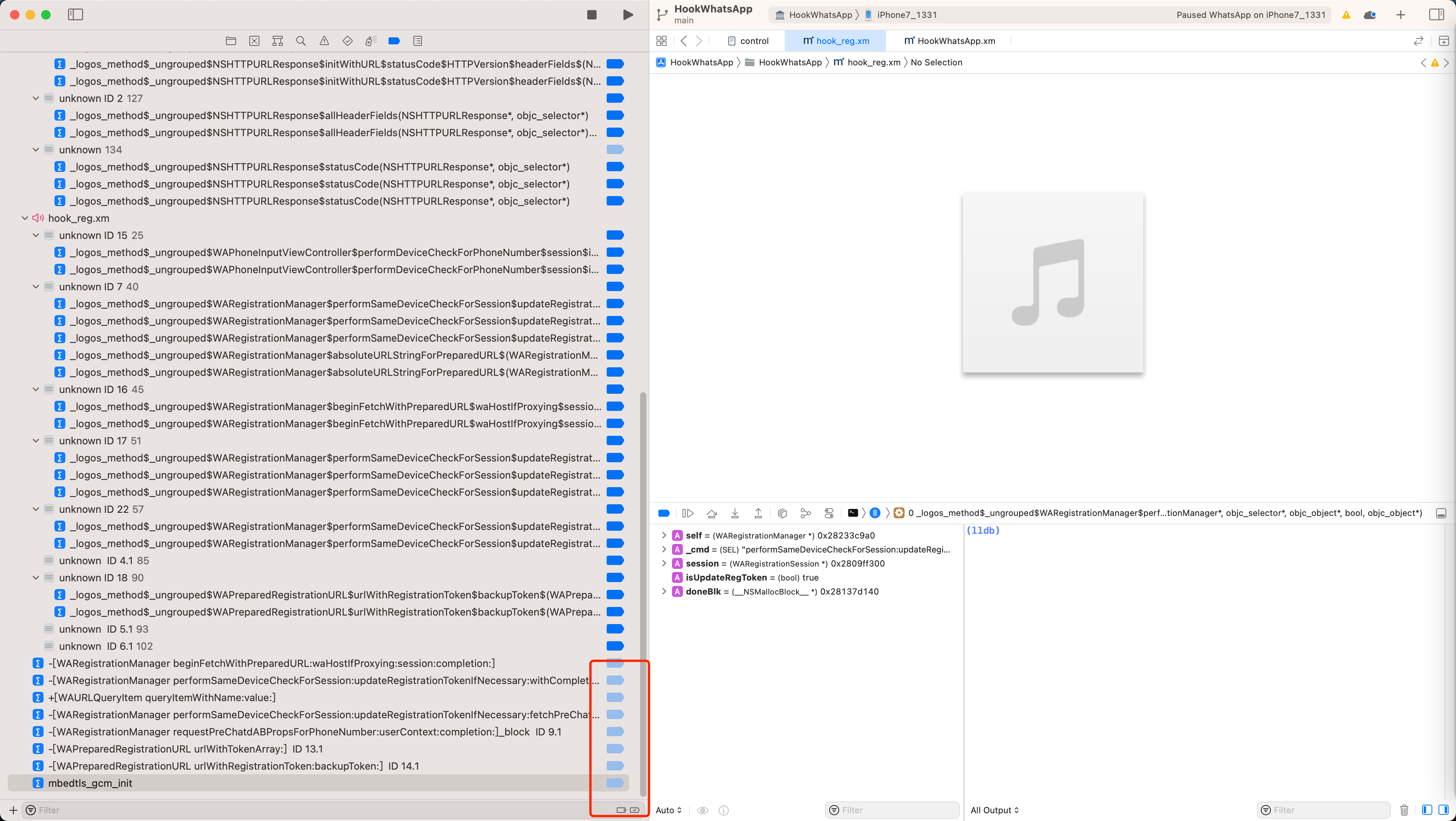This screenshot has width=1456, height=821.
Task: Click the Xcode Cloud status icon
Action: click(1370, 15)
